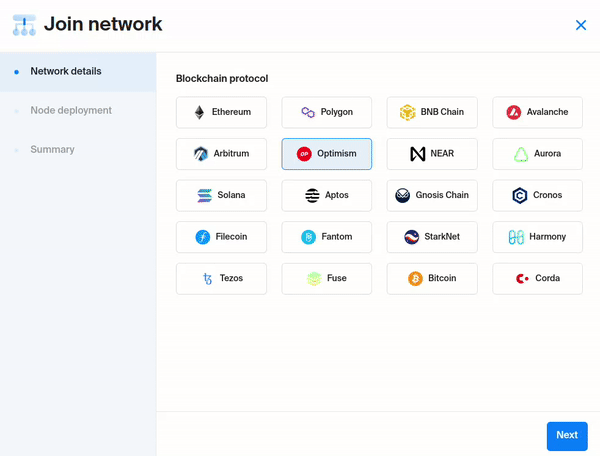Choose Aurora as blockchain protocol
This screenshot has width=600, height=456.
coord(537,154)
